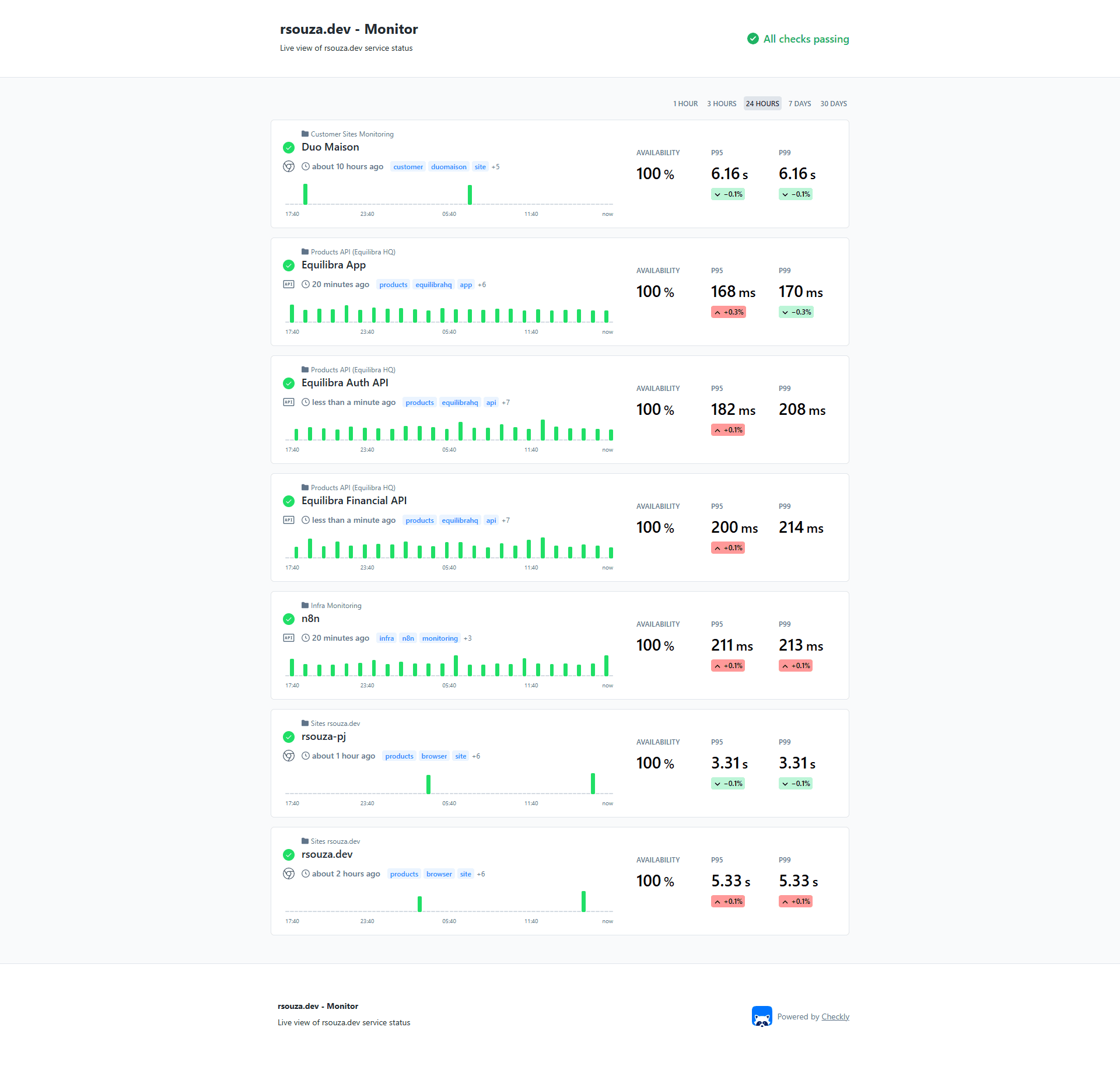Click the browser check icon for Duo Maison
1120x1069 pixels.
coord(289,166)
